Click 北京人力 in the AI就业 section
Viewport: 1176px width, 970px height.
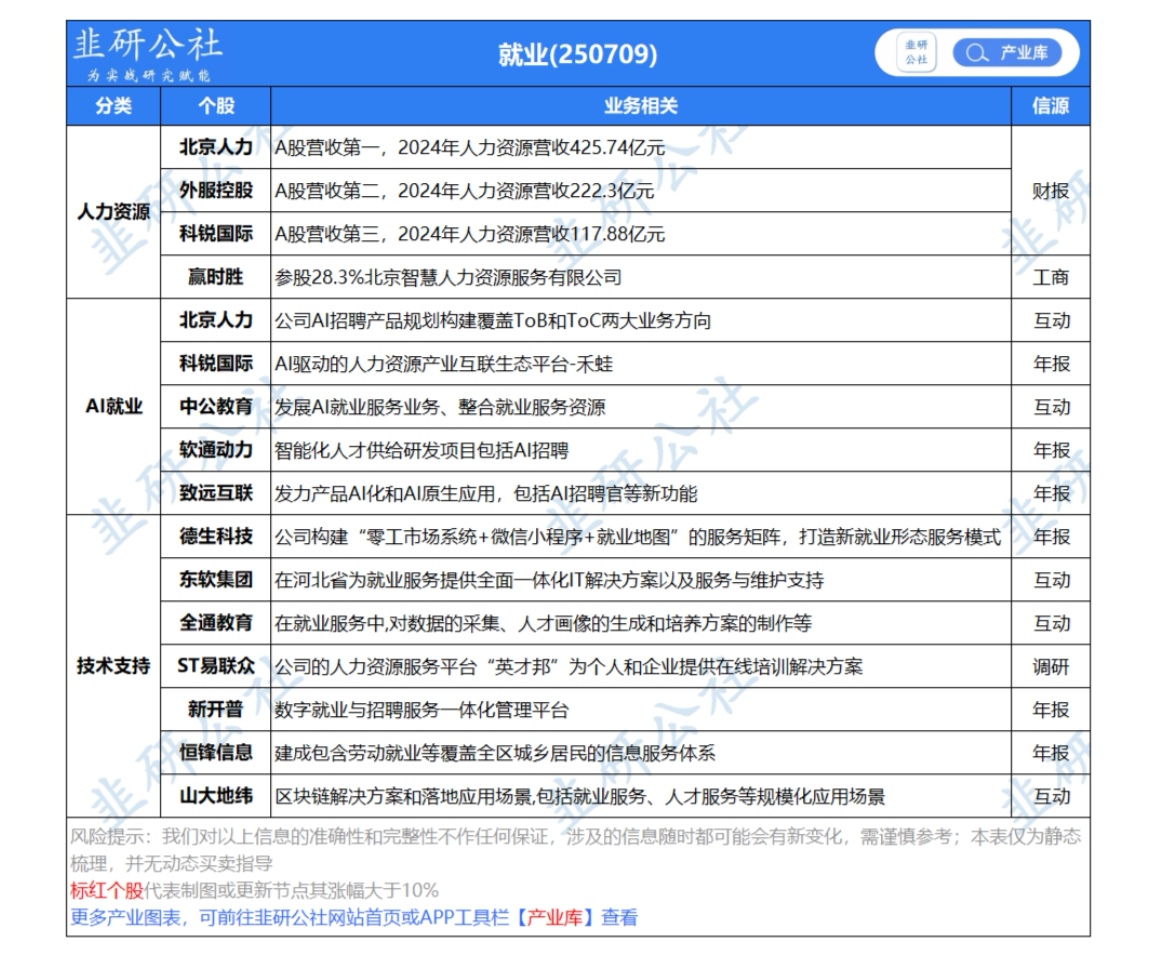tap(216, 320)
